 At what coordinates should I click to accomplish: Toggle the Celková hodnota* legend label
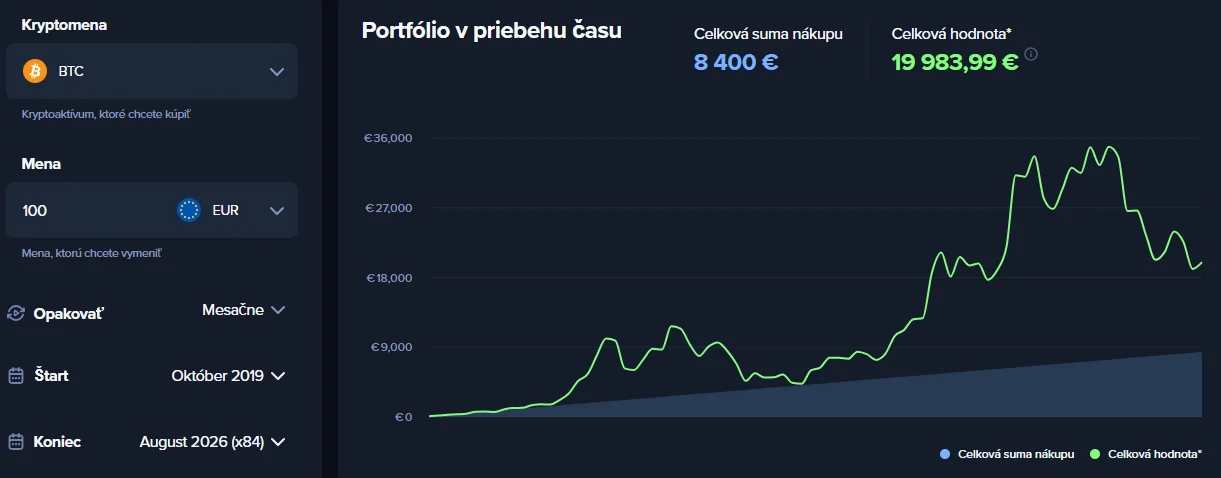[1155, 454]
